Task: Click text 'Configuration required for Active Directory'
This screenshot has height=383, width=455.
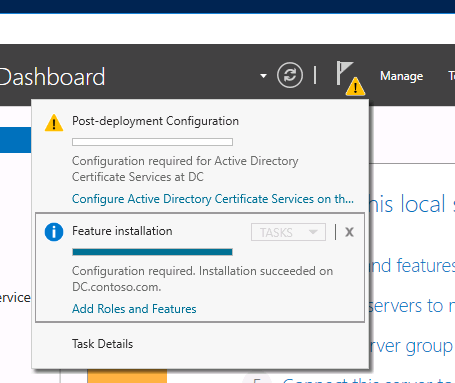Action: tap(185, 161)
